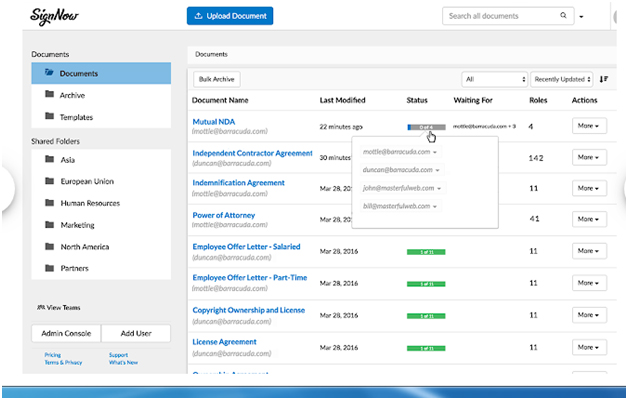
Task: Click the View Teams link
Action: click(x=59, y=308)
